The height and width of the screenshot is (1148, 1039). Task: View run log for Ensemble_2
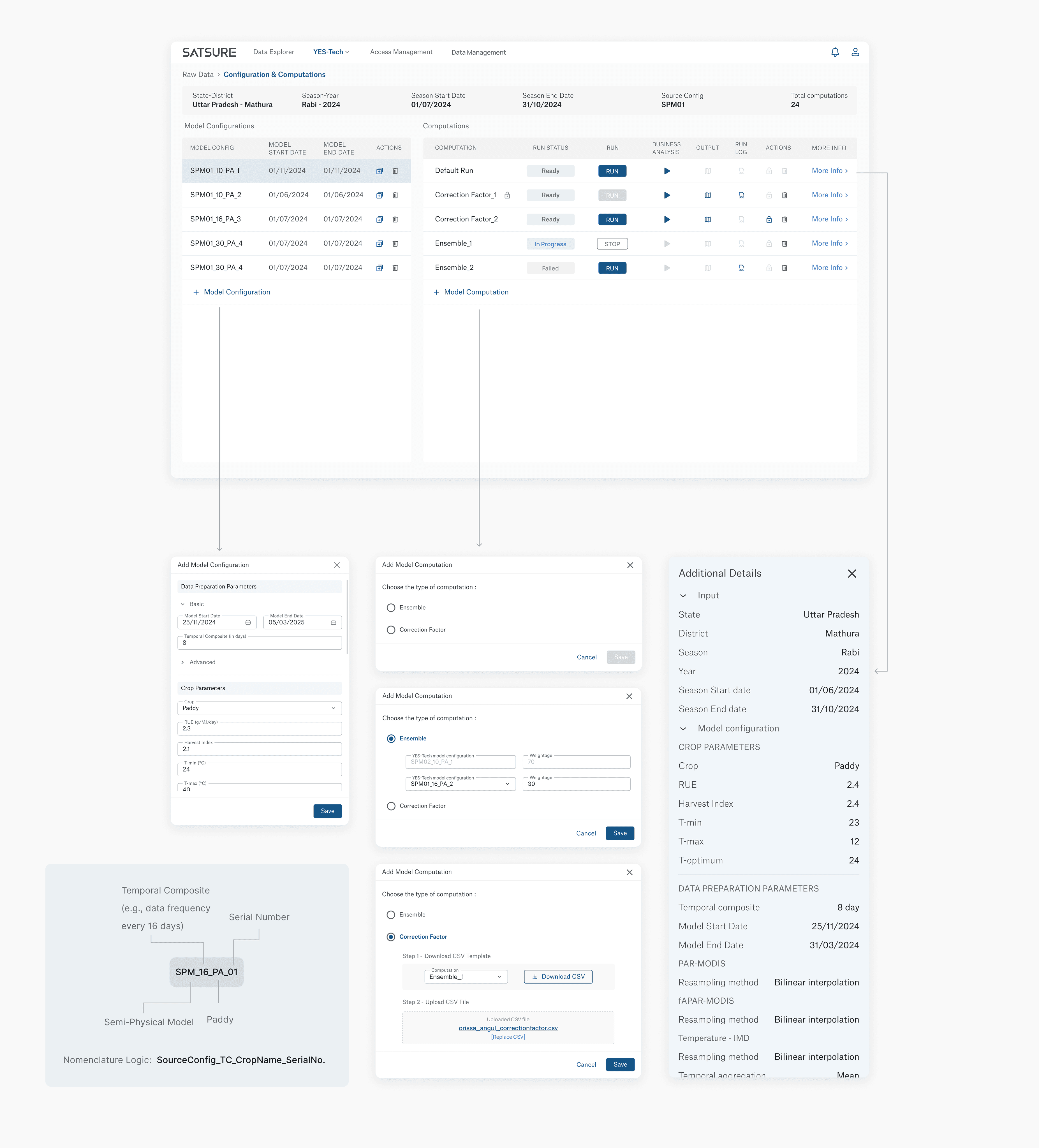coord(741,268)
